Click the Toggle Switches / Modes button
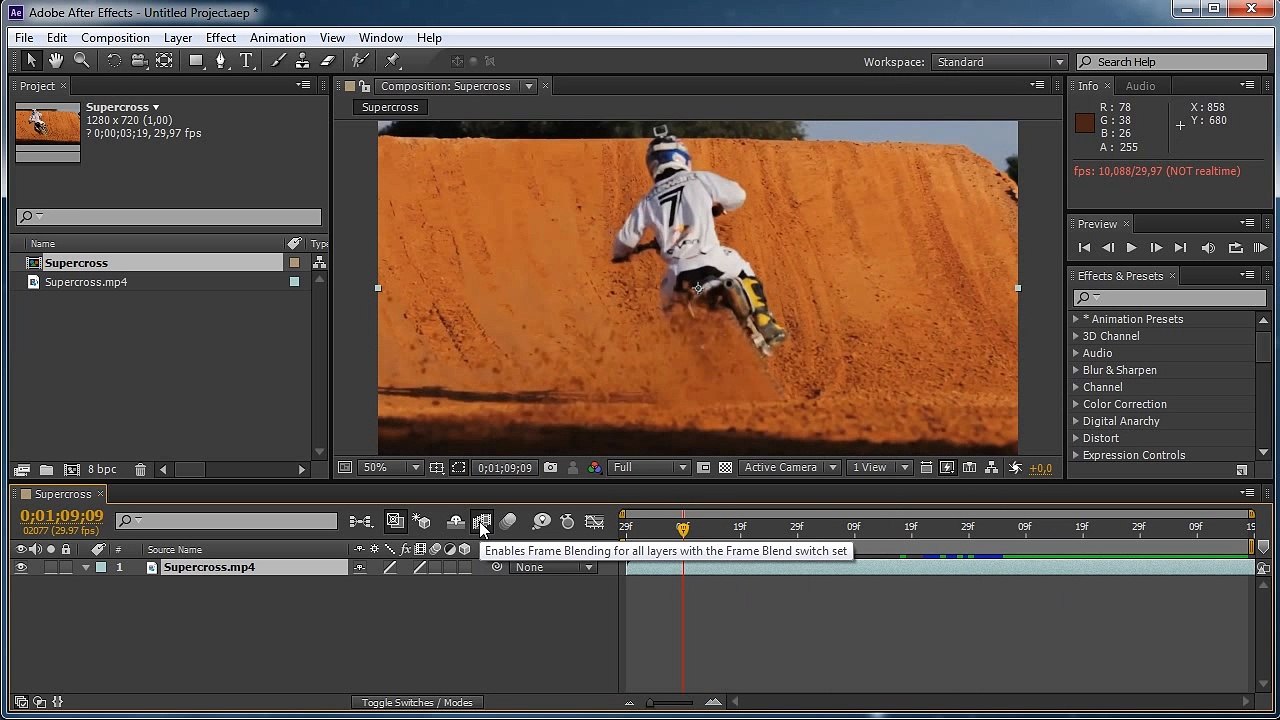Screen dimensions: 1280x720 [x=417, y=702]
